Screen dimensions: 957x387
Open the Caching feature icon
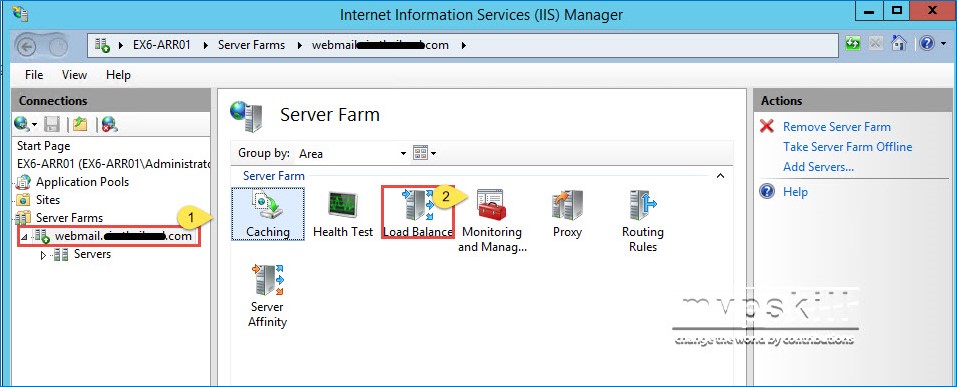tap(267, 214)
